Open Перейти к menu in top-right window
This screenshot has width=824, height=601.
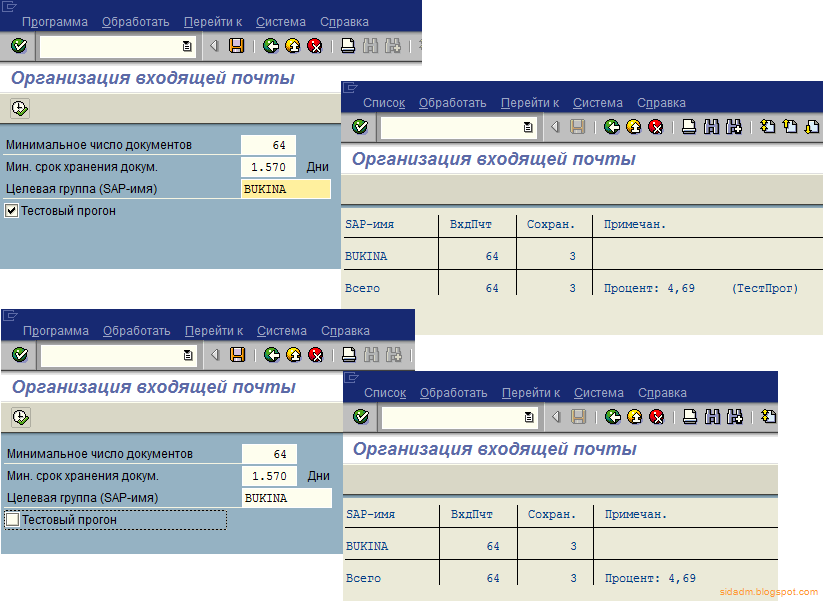[530, 103]
